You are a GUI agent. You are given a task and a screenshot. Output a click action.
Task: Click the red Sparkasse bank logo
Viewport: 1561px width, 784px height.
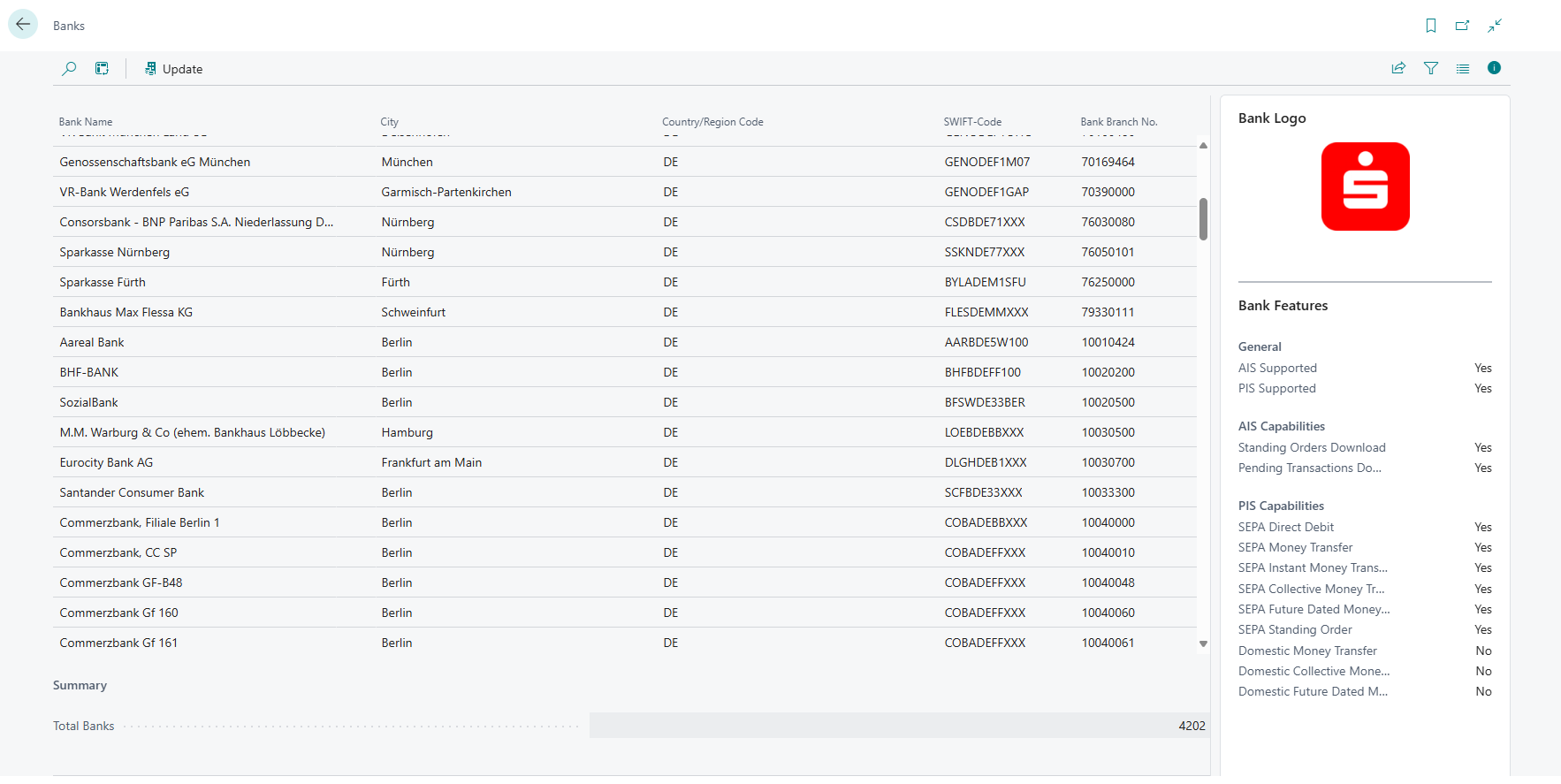click(1365, 186)
